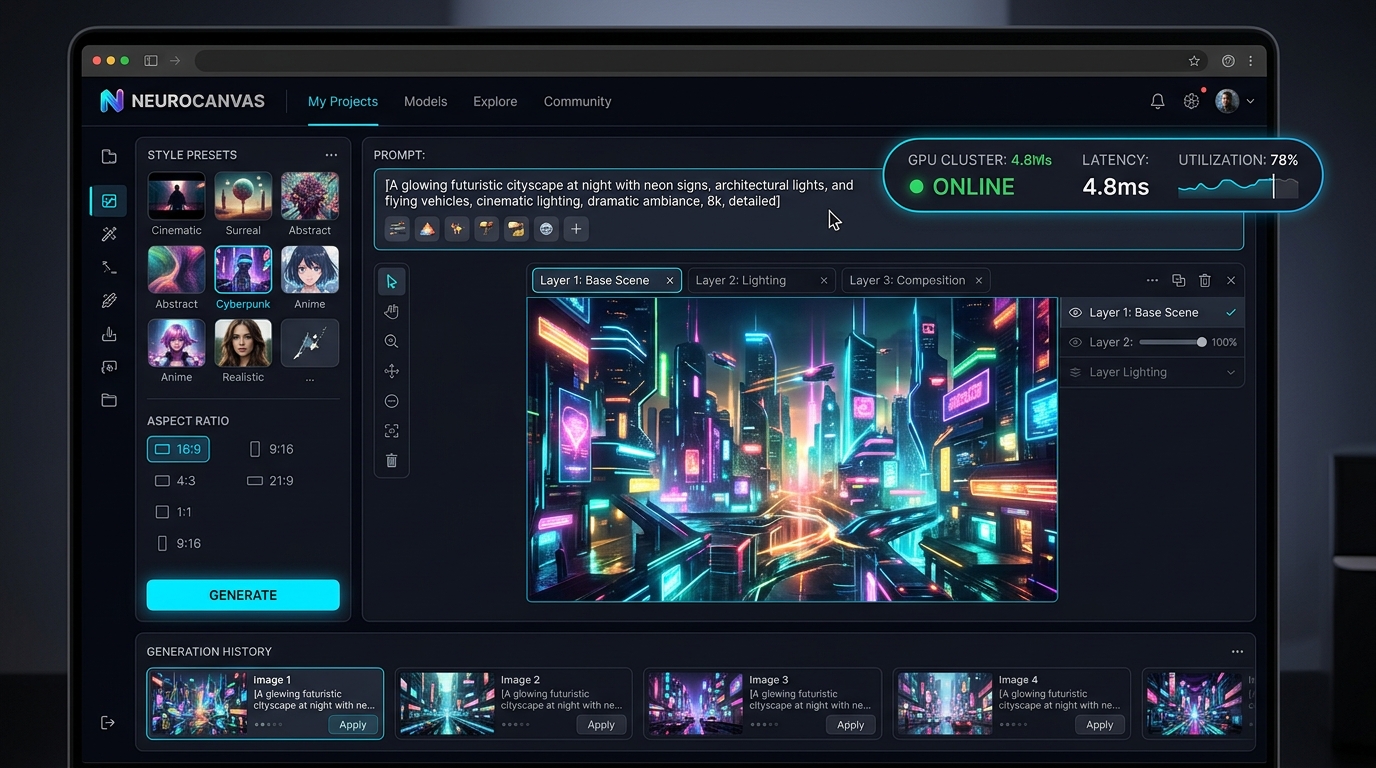Pick the 21:9 aspect ratio
1376x768 pixels.
click(270, 481)
